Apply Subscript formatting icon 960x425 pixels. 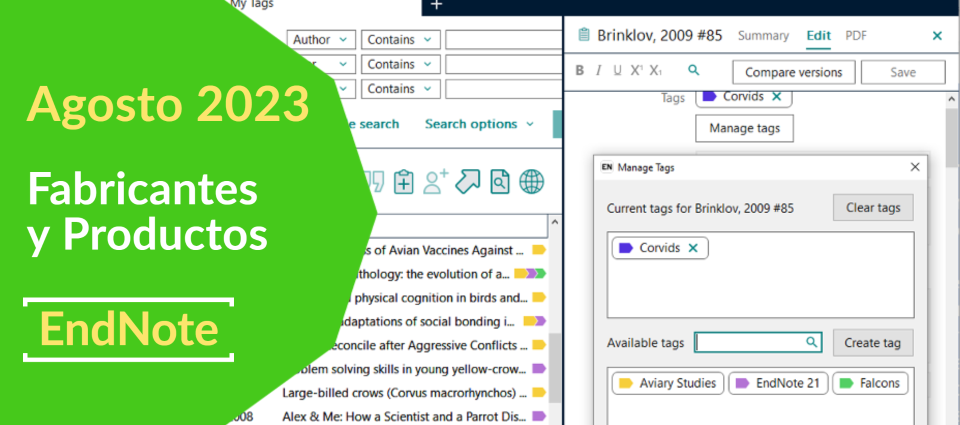[x=656, y=71]
